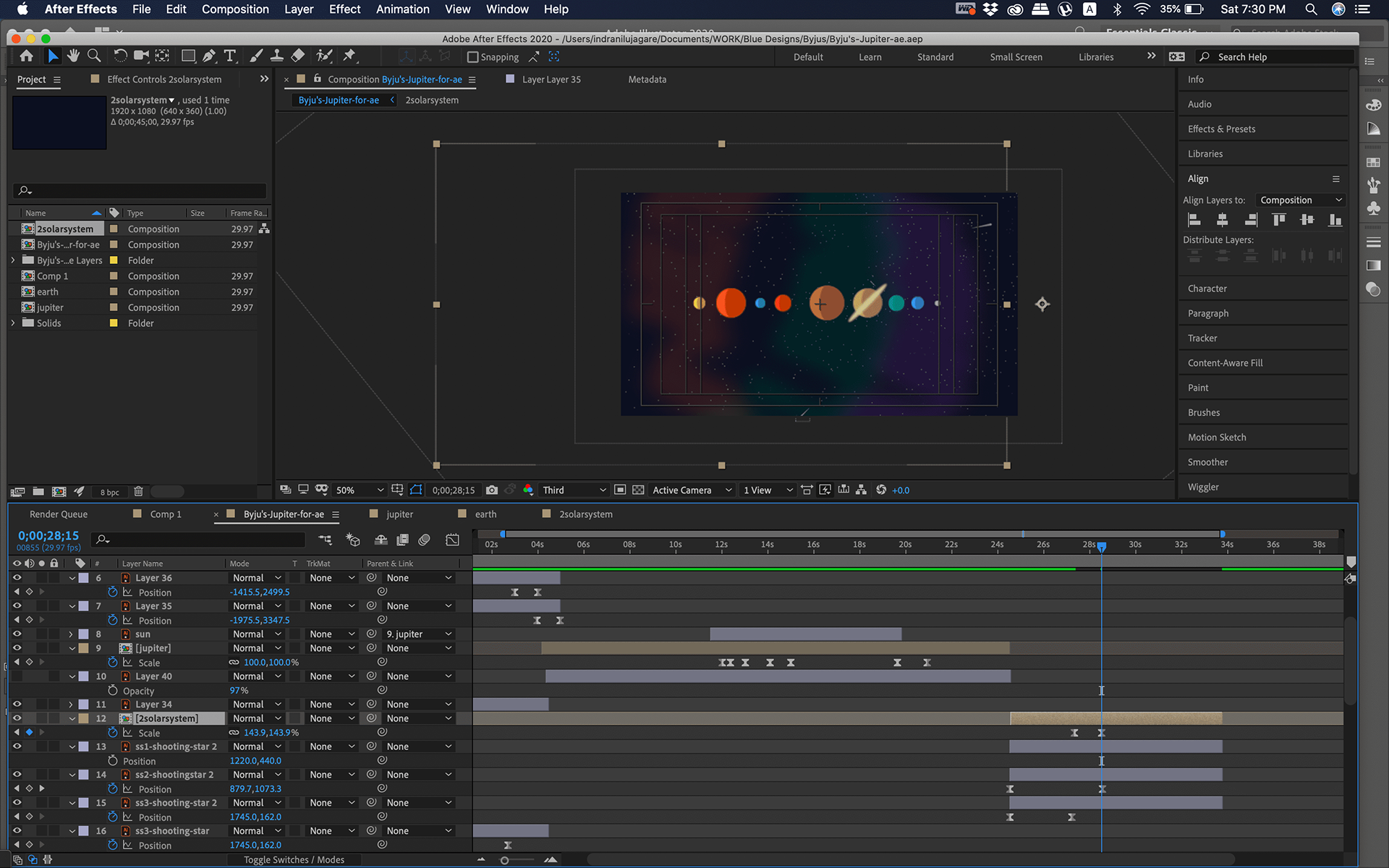The height and width of the screenshot is (868, 1389).
Task: Expand the Solids folder in Project
Action: point(13,323)
